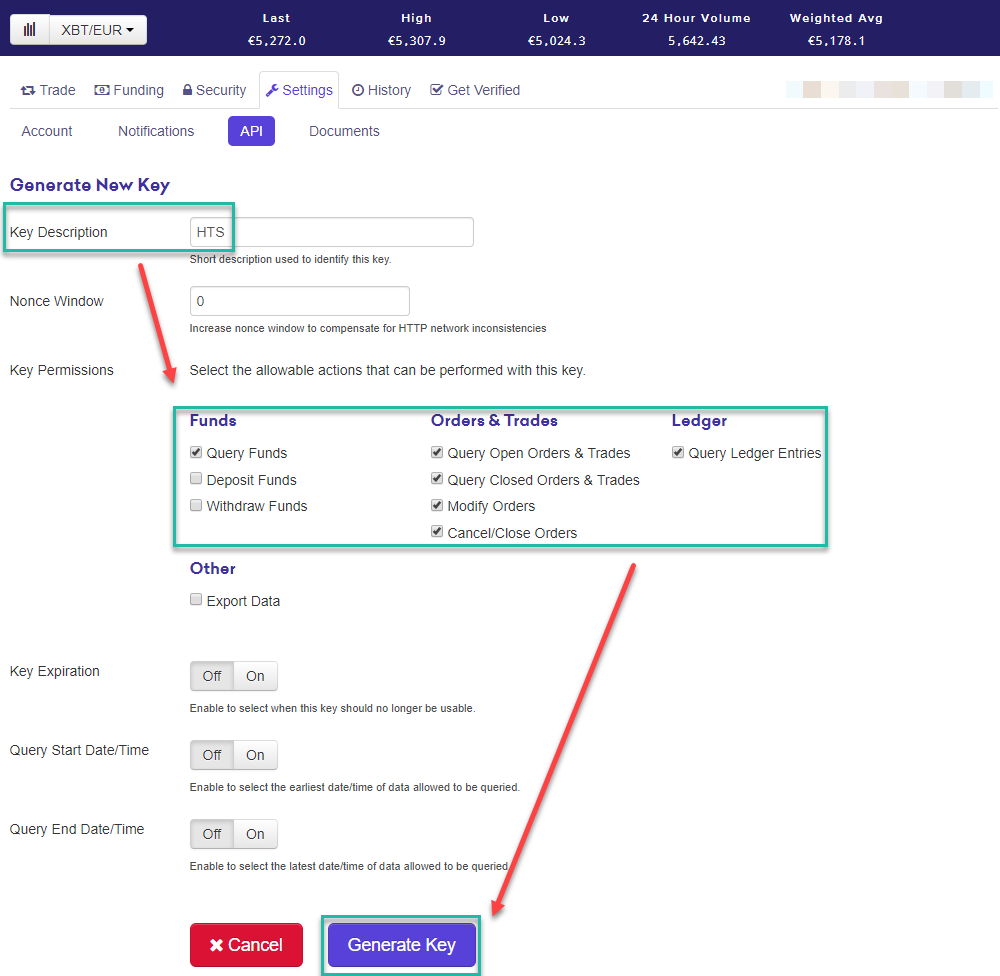Viewport: 1000px width, 976px height.
Task: Open the Notifications tab
Action: coord(156,131)
